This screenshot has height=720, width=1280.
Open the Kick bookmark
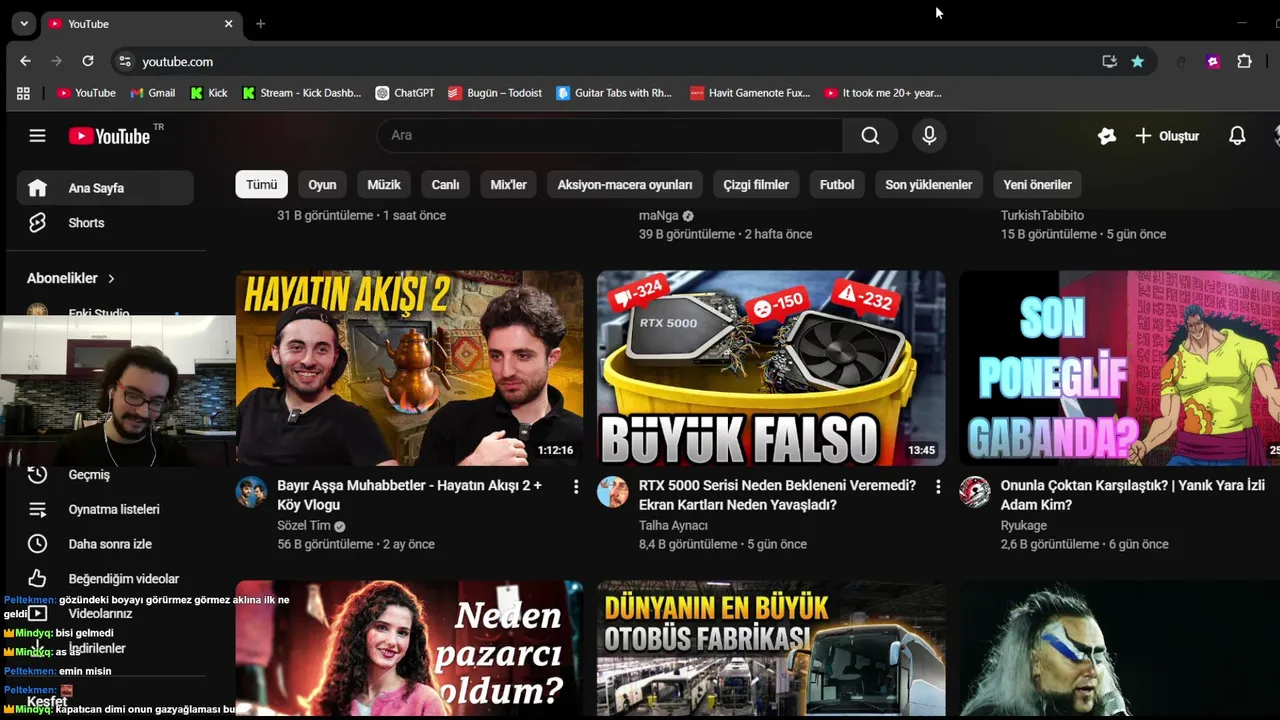[209, 93]
